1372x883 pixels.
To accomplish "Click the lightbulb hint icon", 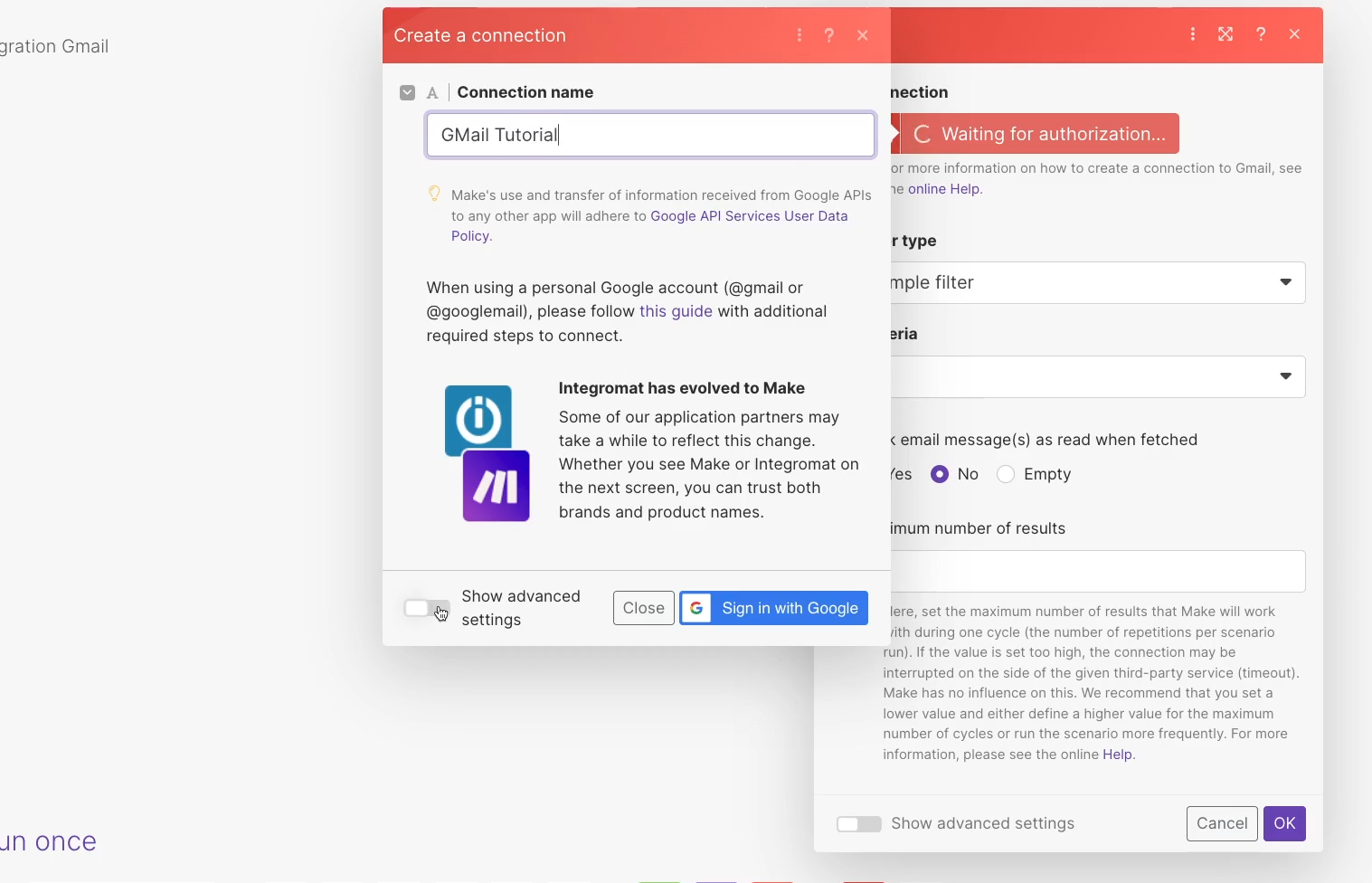I will tap(434, 194).
